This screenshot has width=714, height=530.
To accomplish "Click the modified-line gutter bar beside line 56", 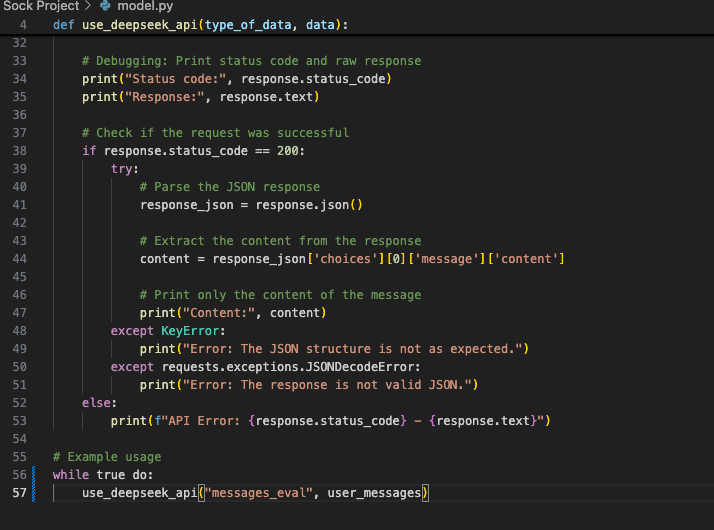I will (x=35, y=475).
